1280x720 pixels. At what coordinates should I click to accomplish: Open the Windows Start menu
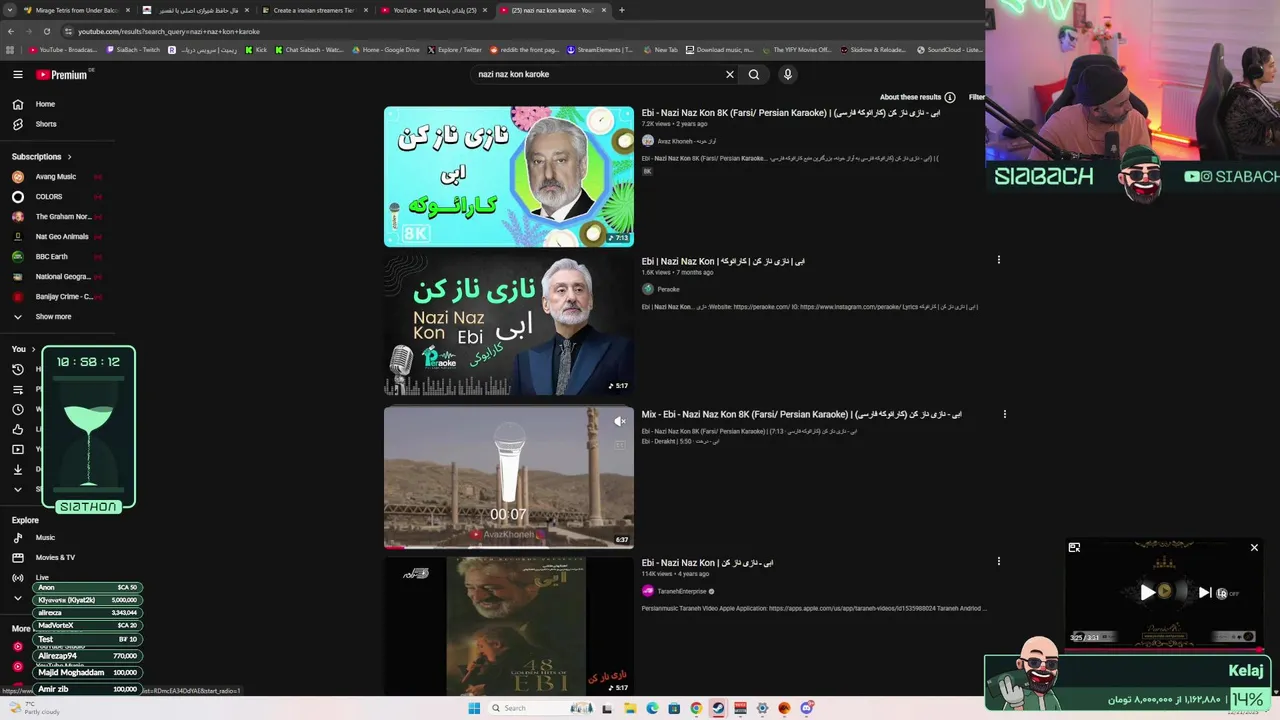pos(474,708)
